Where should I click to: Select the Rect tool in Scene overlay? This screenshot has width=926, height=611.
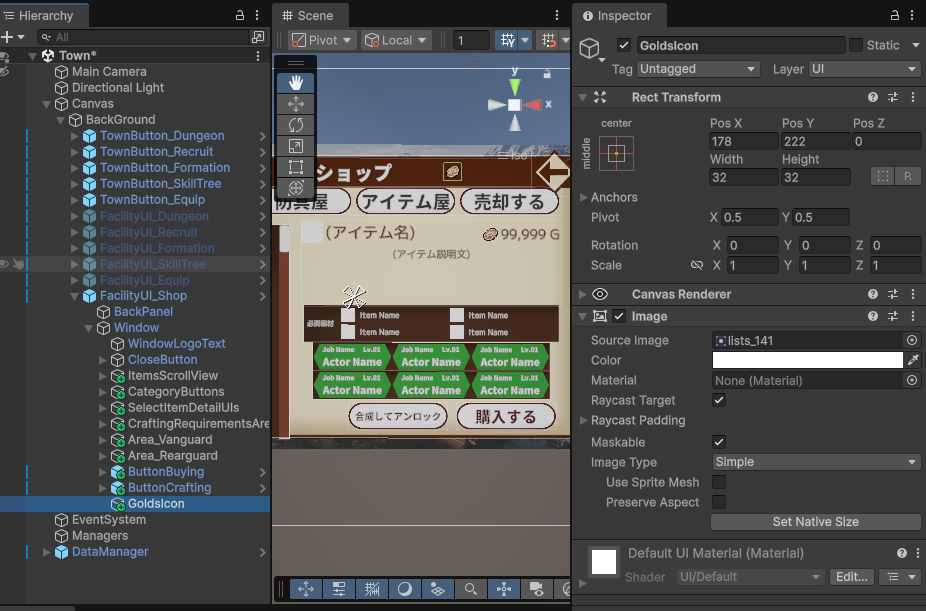(295, 167)
